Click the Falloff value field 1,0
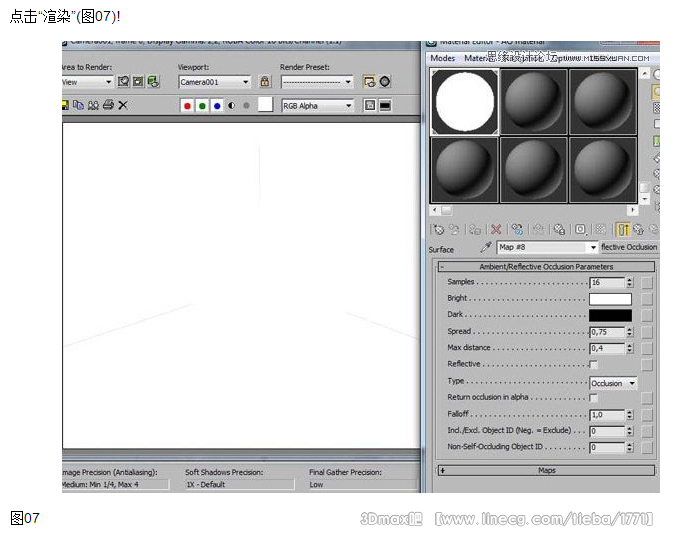The height and width of the screenshot is (536, 682). click(x=608, y=415)
